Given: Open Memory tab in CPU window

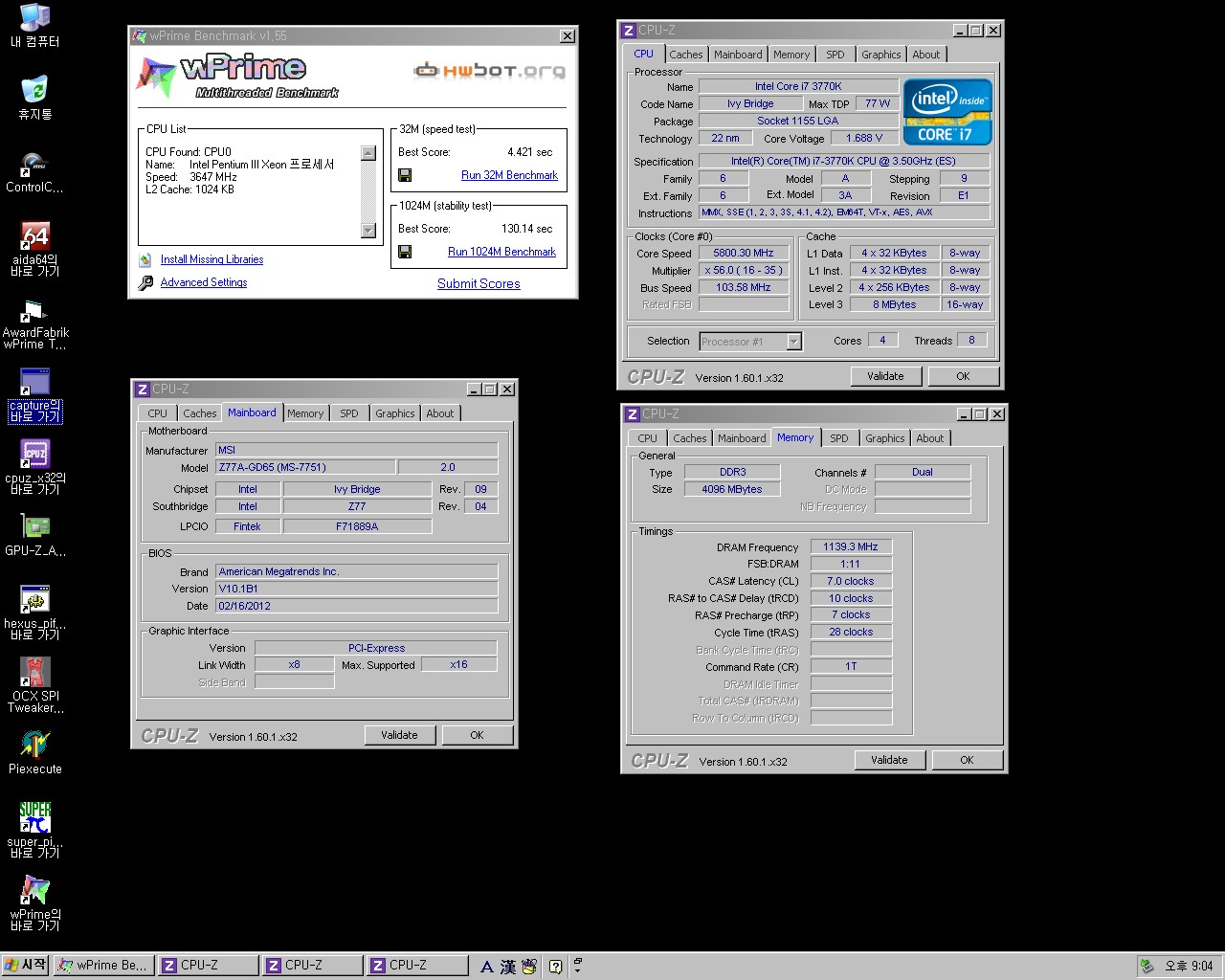Looking at the screenshot, I should 791,55.
